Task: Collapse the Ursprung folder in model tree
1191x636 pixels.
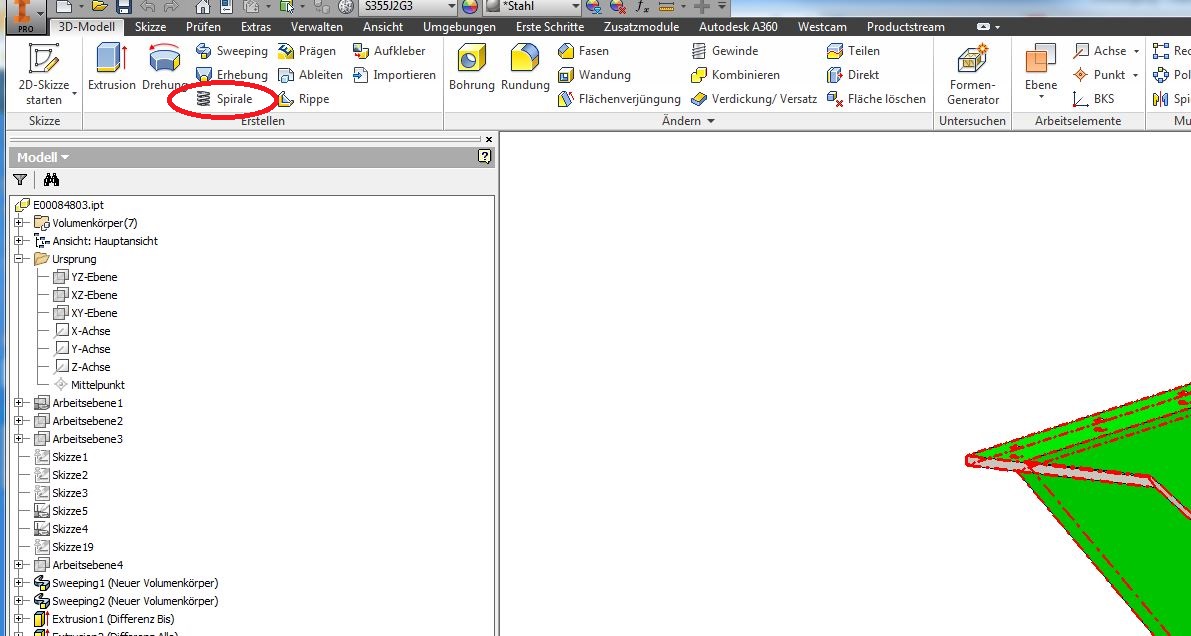Action: [19, 259]
